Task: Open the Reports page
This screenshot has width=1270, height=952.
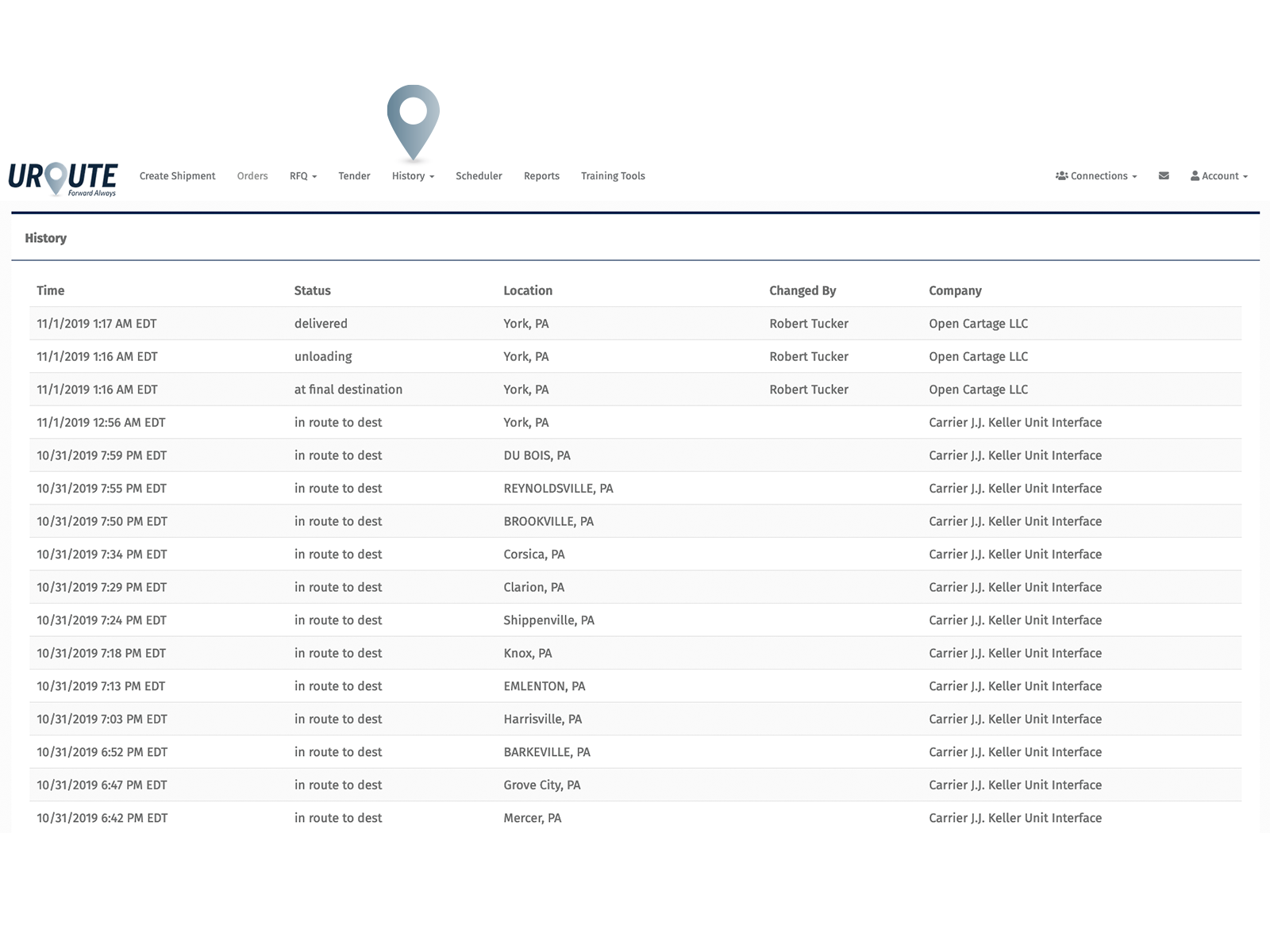Action: (541, 176)
